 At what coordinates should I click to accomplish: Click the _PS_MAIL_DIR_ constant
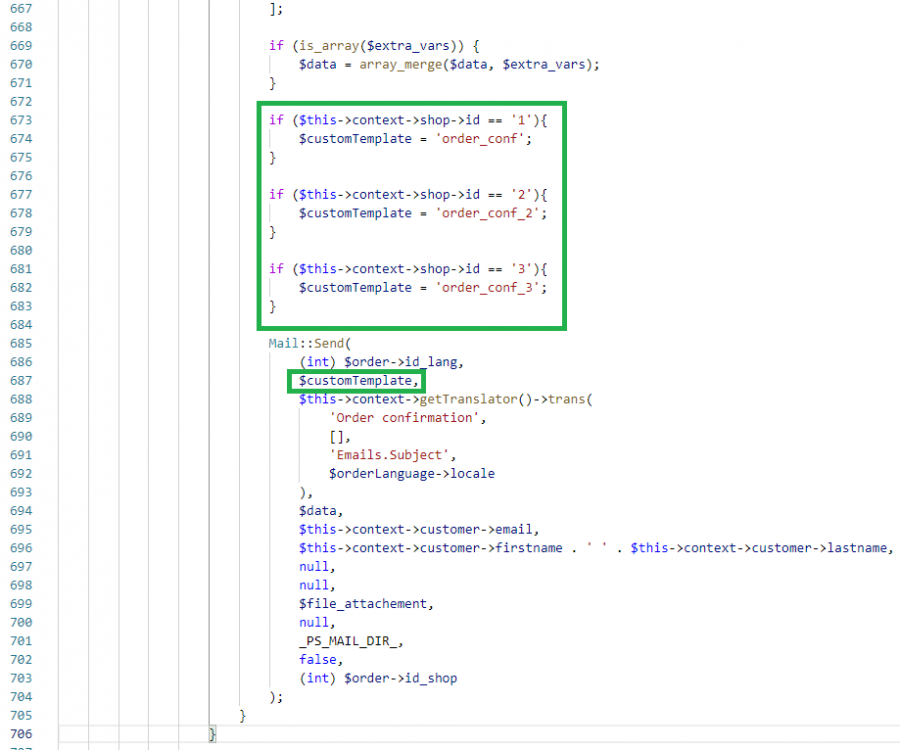(348, 640)
